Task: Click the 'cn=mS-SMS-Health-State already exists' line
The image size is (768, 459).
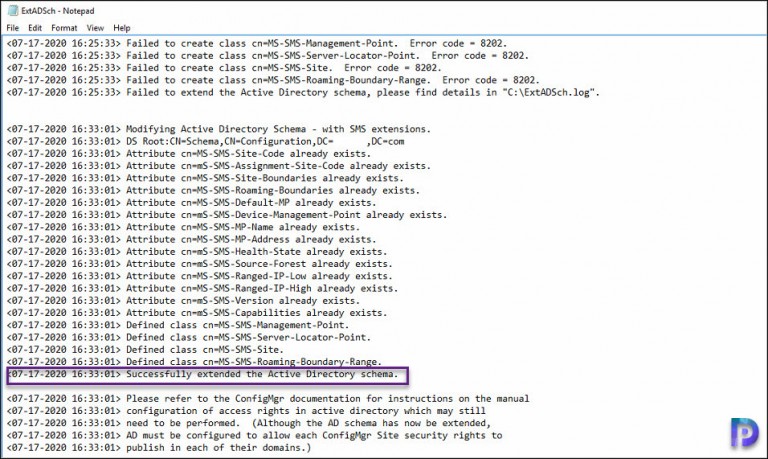Action: 197,252
